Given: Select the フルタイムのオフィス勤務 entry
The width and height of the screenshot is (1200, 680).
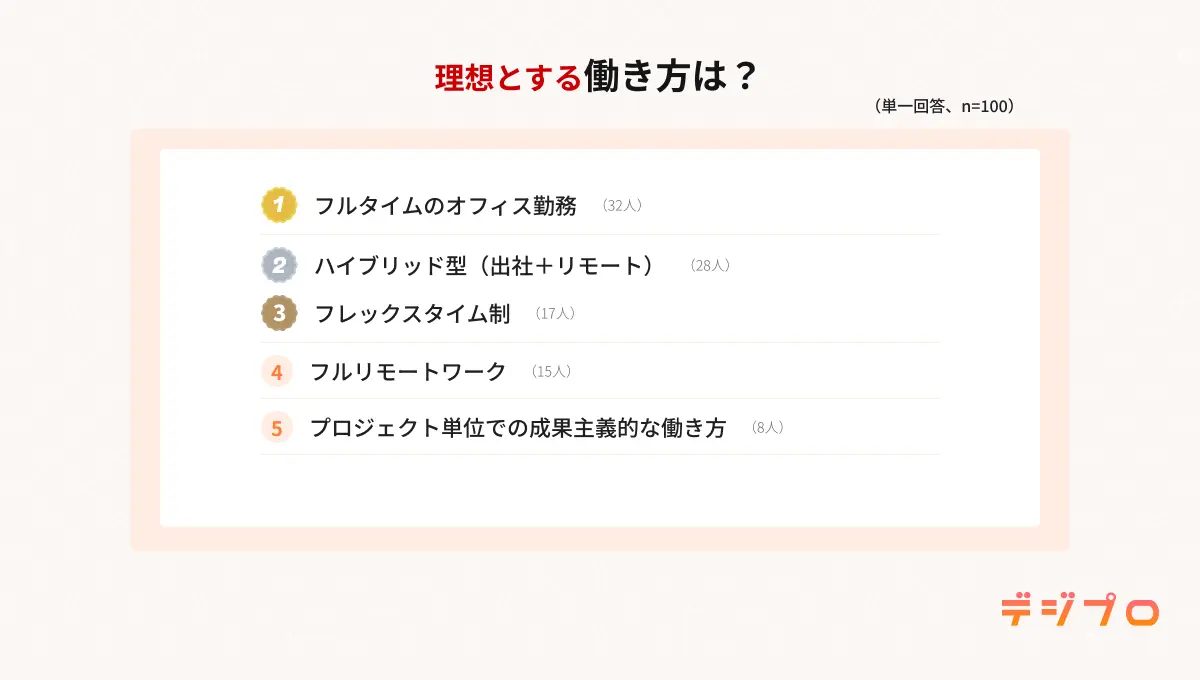Looking at the screenshot, I should click(x=445, y=206).
